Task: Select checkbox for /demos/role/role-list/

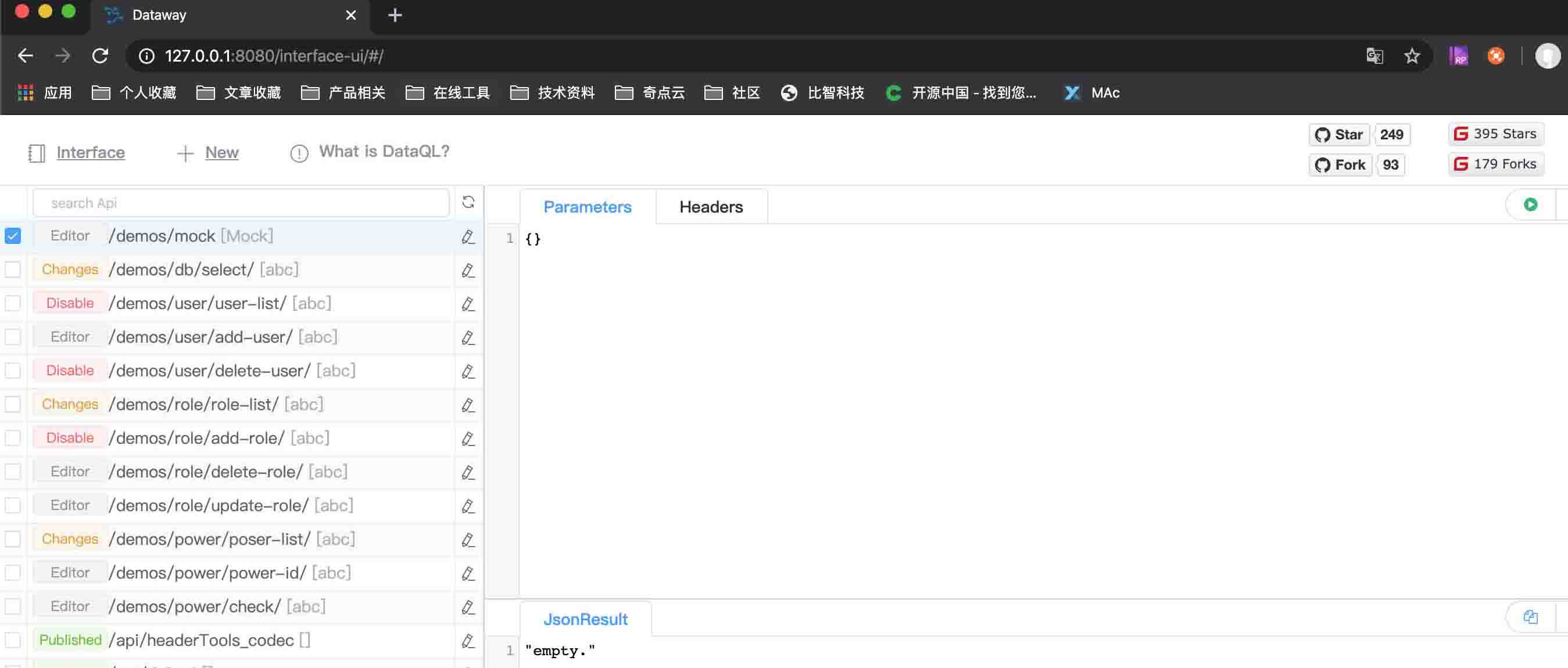Action: [13, 404]
